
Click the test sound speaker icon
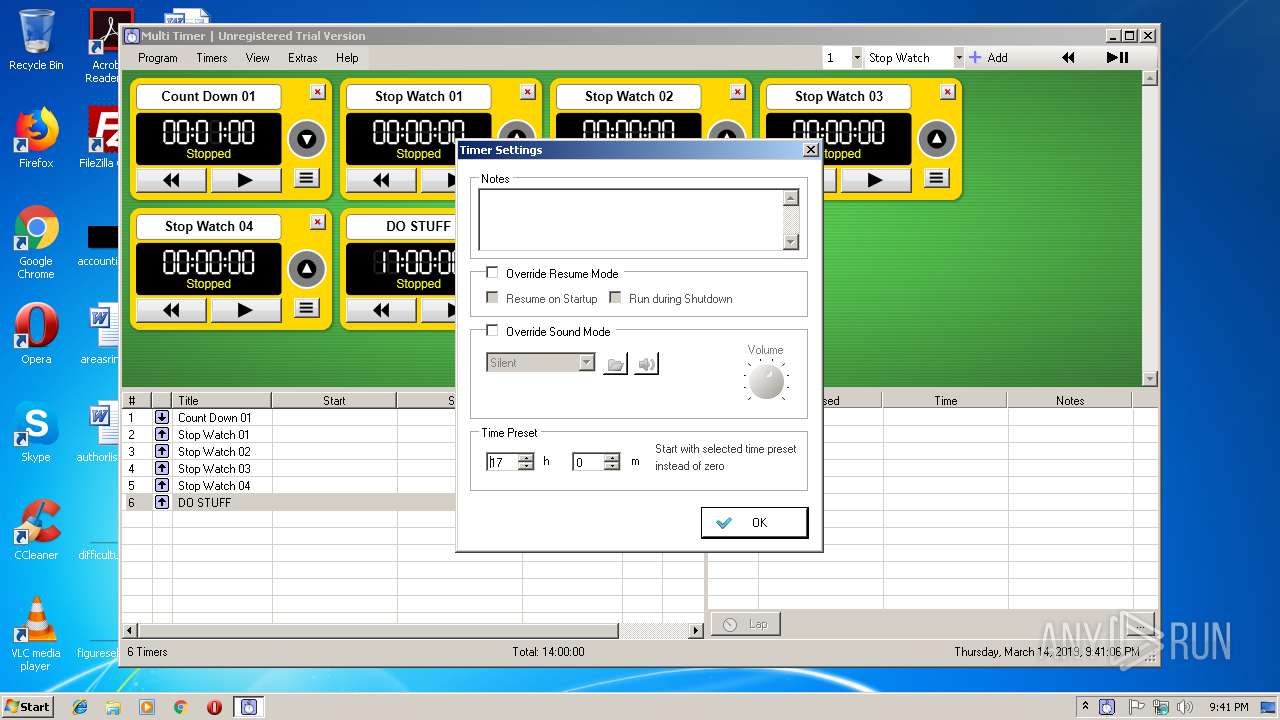(x=647, y=364)
